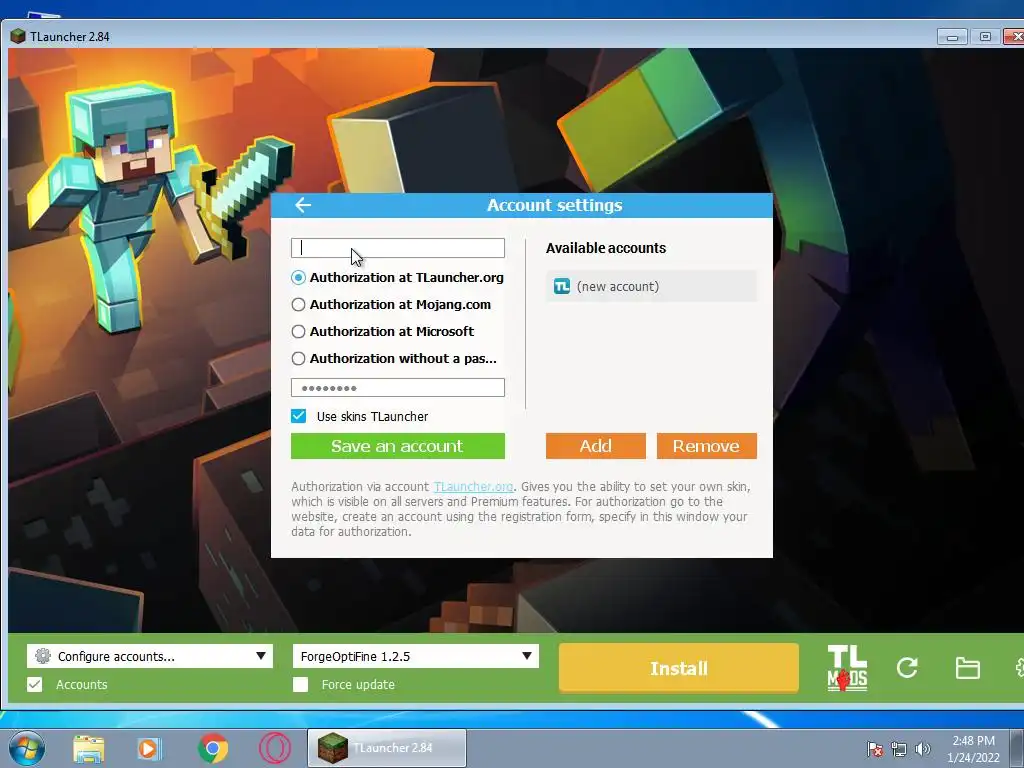
Task: Click the Remove account button
Action: [x=707, y=446]
